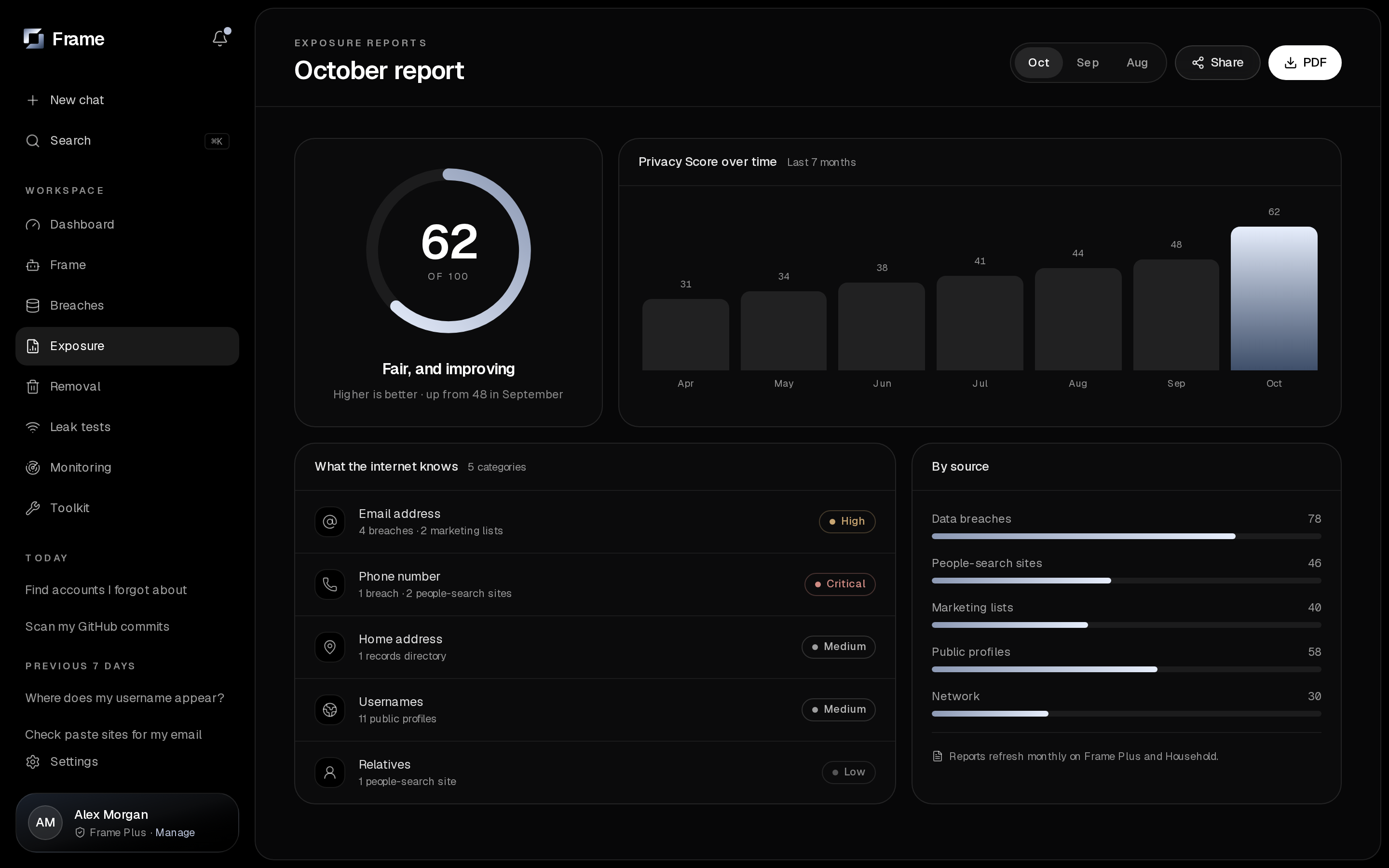
Task: Click the People-search sites source label
Action: point(987,563)
